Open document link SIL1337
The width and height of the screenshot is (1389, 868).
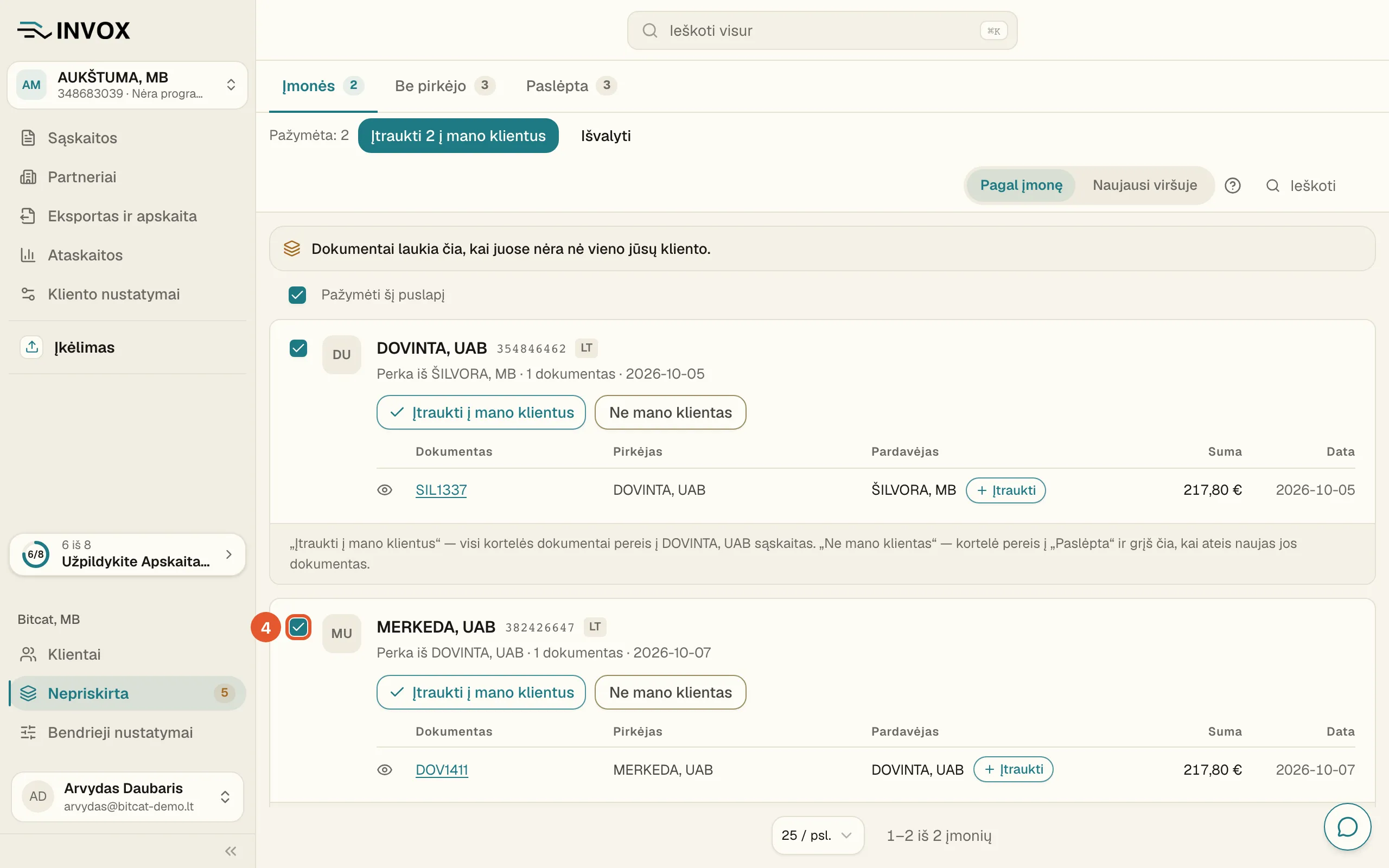point(441,490)
